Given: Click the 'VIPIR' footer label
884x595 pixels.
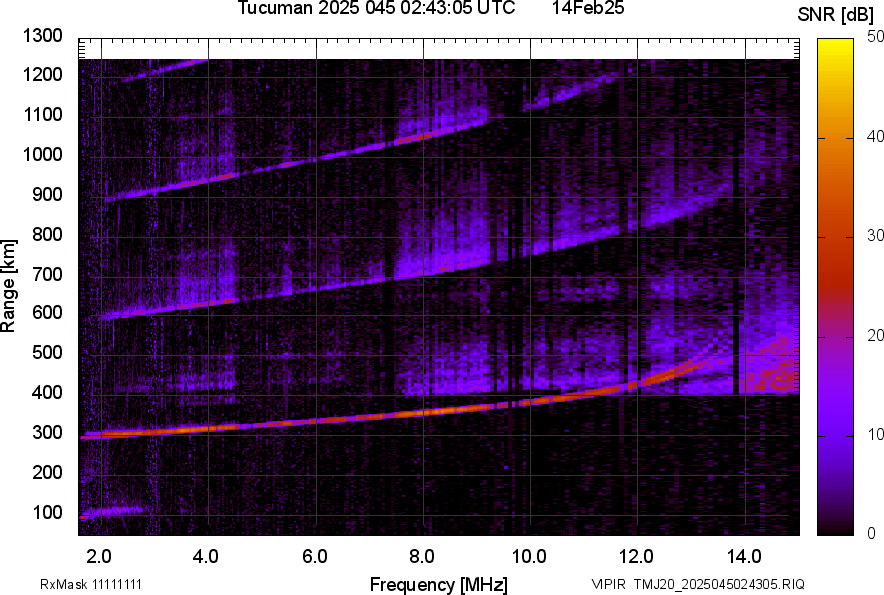Looking at the screenshot, I should pyautogui.click(x=608, y=584).
